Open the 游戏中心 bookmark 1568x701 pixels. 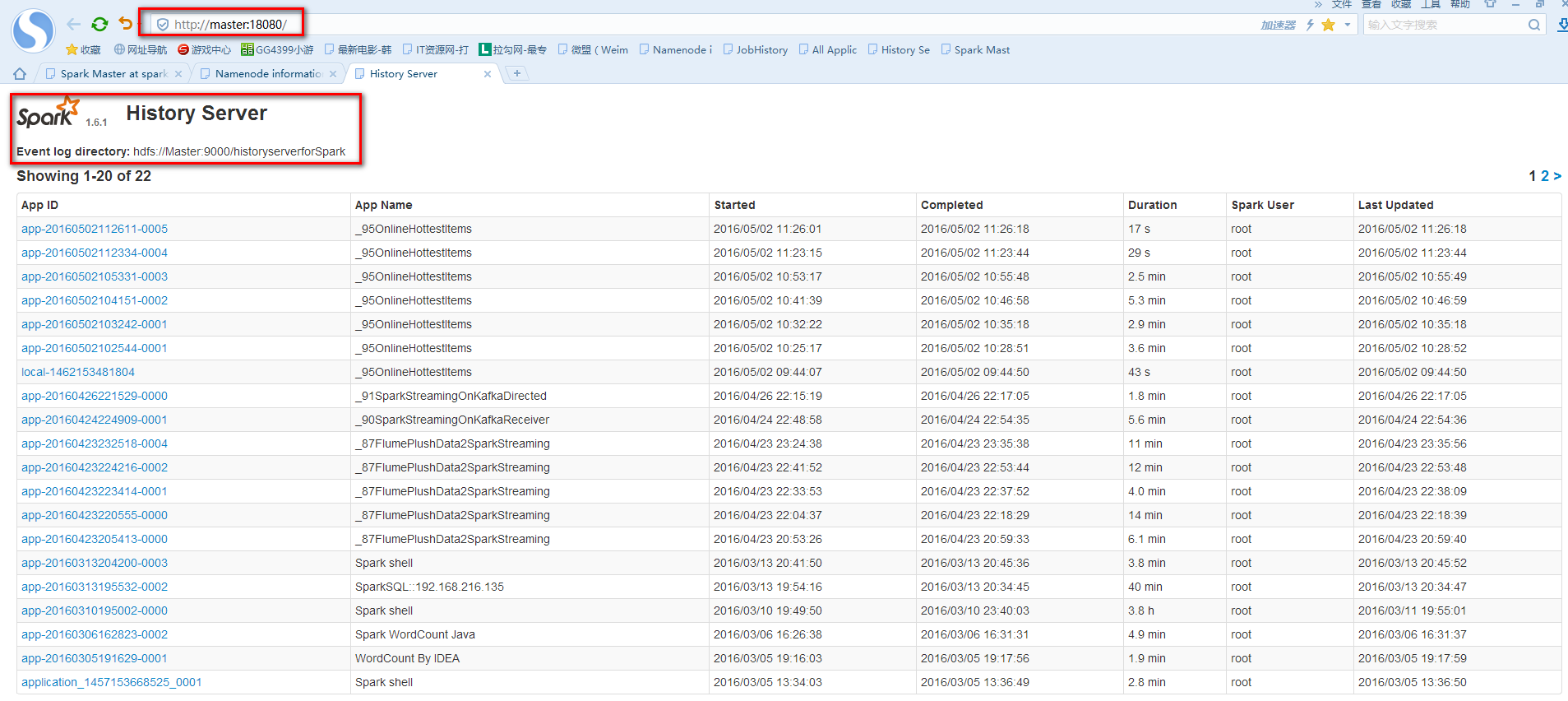[x=205, y=50]
